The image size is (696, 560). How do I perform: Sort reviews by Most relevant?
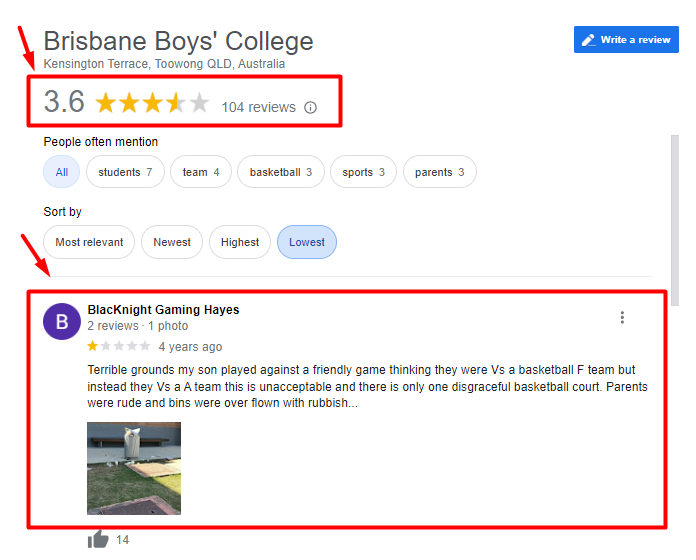(x=89, y=242)
